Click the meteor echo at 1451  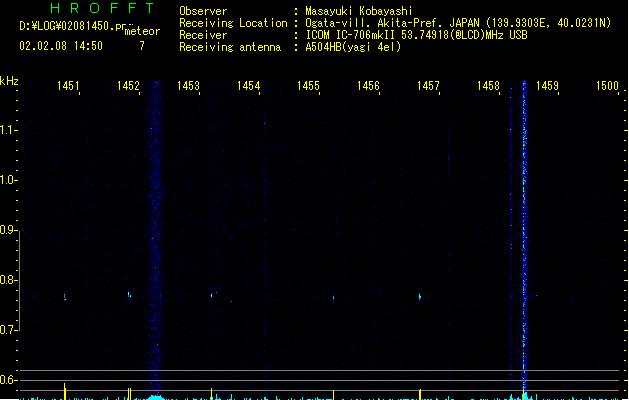65,297
